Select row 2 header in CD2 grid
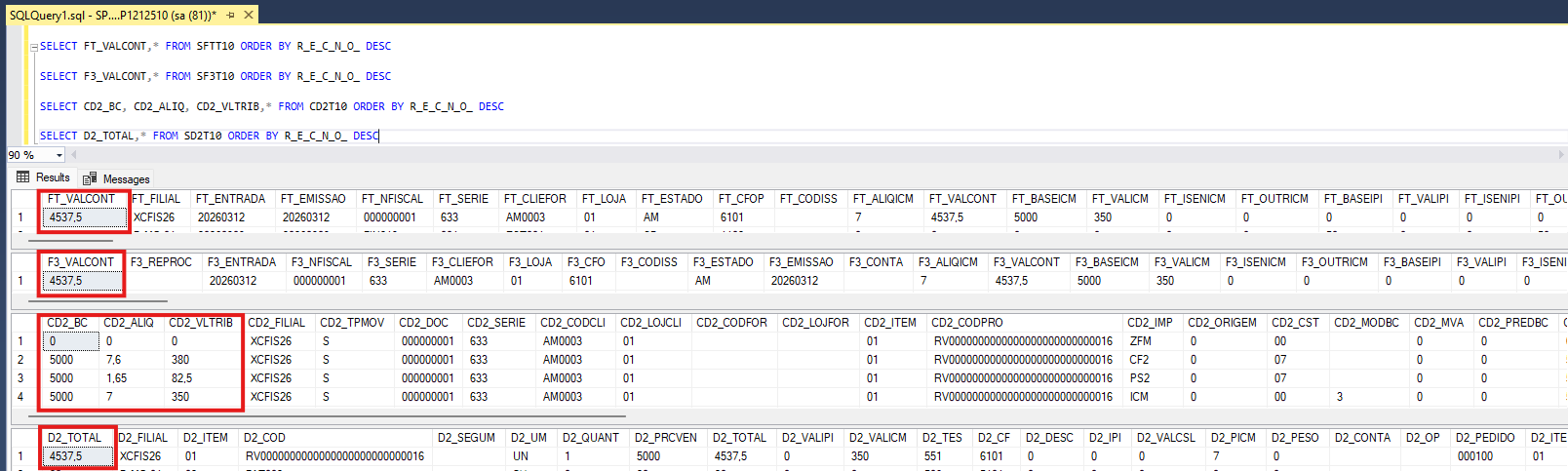The width and height of the screenshot is (1568, 471). [25, 360]
